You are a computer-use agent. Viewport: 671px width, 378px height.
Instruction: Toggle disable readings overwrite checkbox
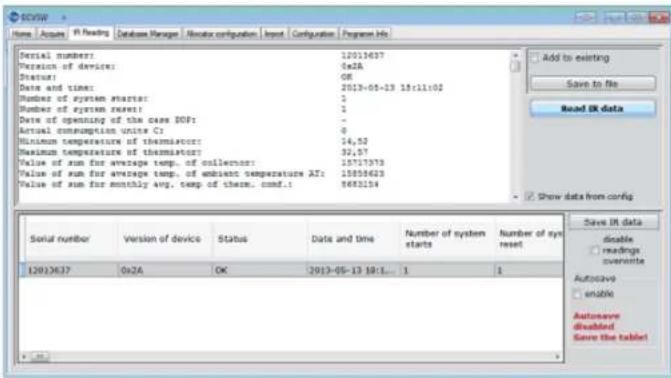pyautogui.click(x=595, y=250)
